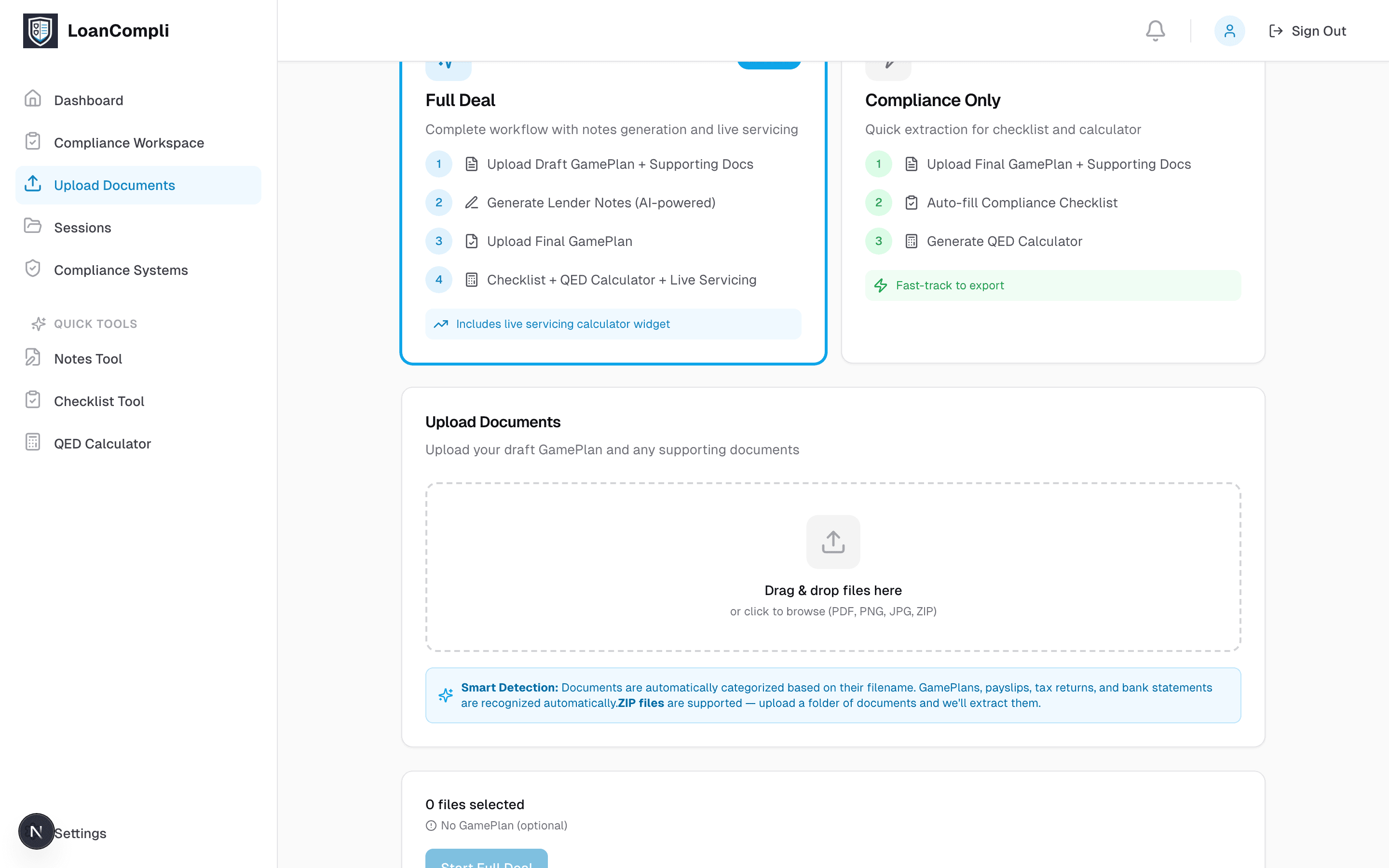Screen dimensions: 1389x868
Task: Click the Sessions folder icon
Action: (33, 226)
